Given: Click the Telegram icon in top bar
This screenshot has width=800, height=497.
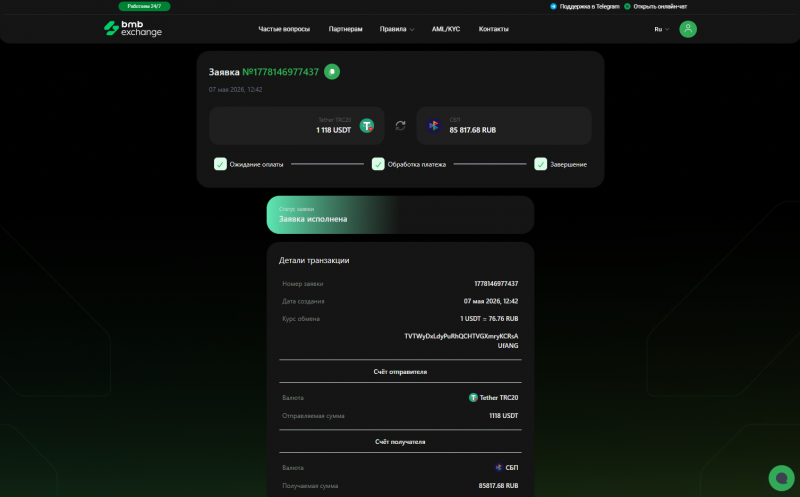Looking at the screenshot, I should (554, 7).
